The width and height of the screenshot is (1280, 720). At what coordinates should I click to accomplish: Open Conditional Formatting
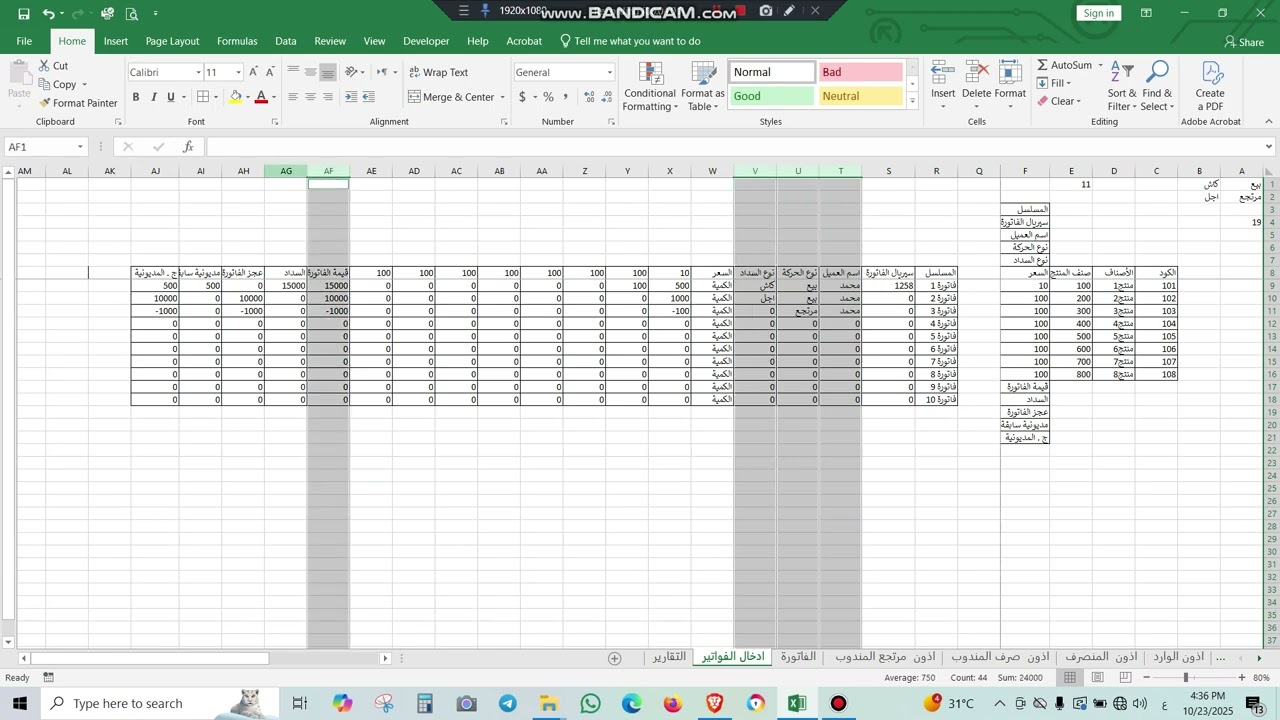pyautogui.click(x=650, y=87)
